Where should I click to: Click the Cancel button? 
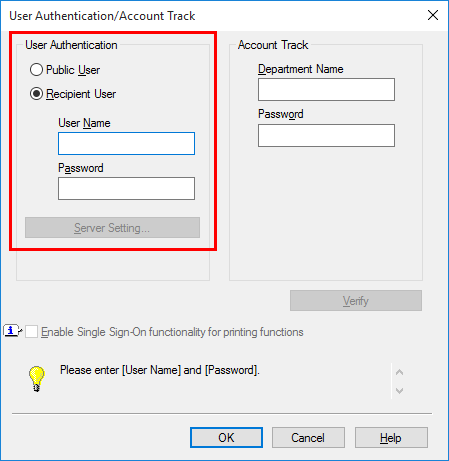[x=308, y=437]
